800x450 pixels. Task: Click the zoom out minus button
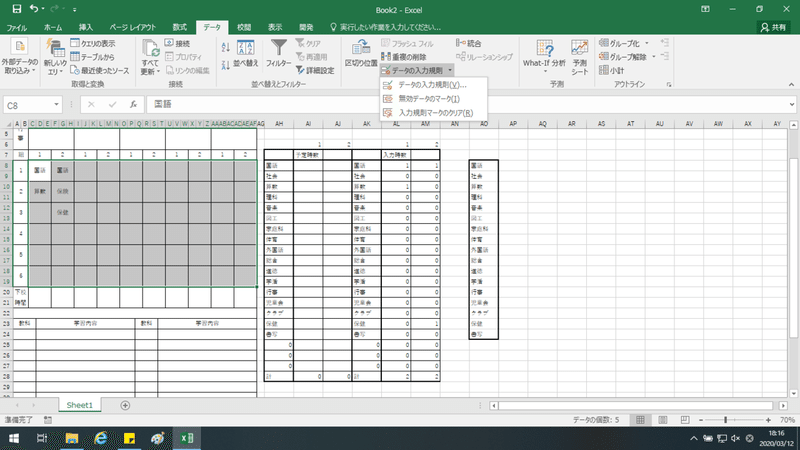click(x=701, y=420)
